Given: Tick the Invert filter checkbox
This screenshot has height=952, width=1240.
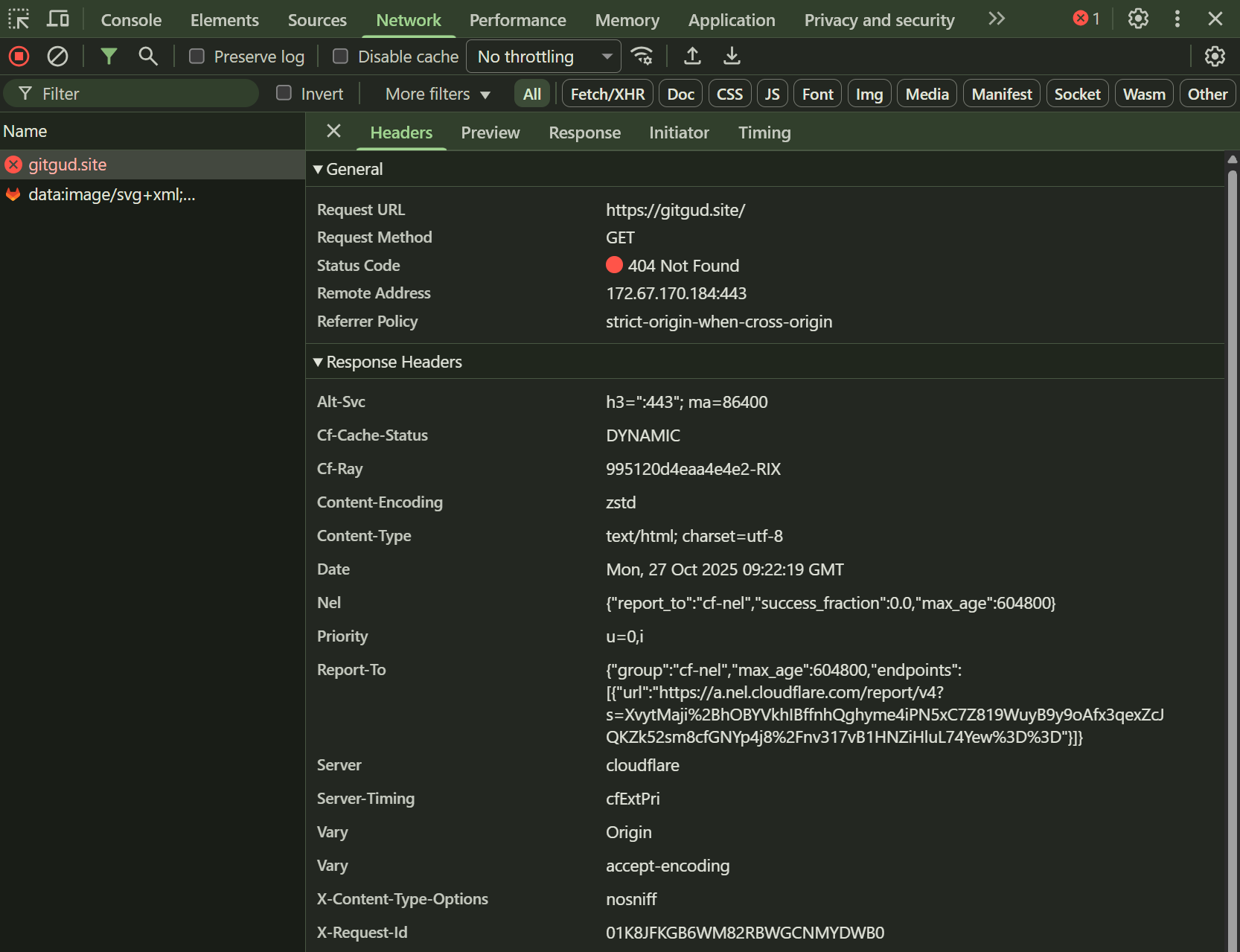Looking at the screenshot, I should point(284,93).
